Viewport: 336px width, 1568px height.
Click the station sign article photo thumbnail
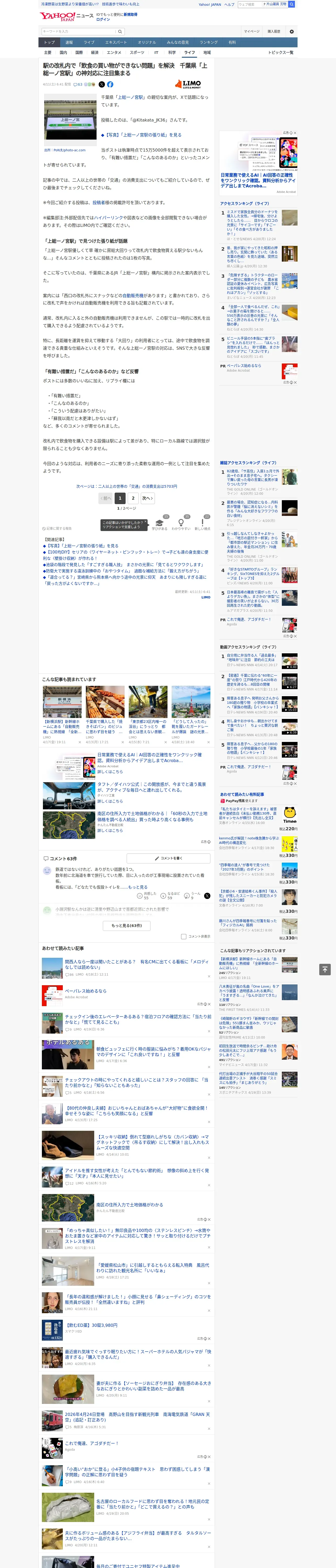(70, 119)
